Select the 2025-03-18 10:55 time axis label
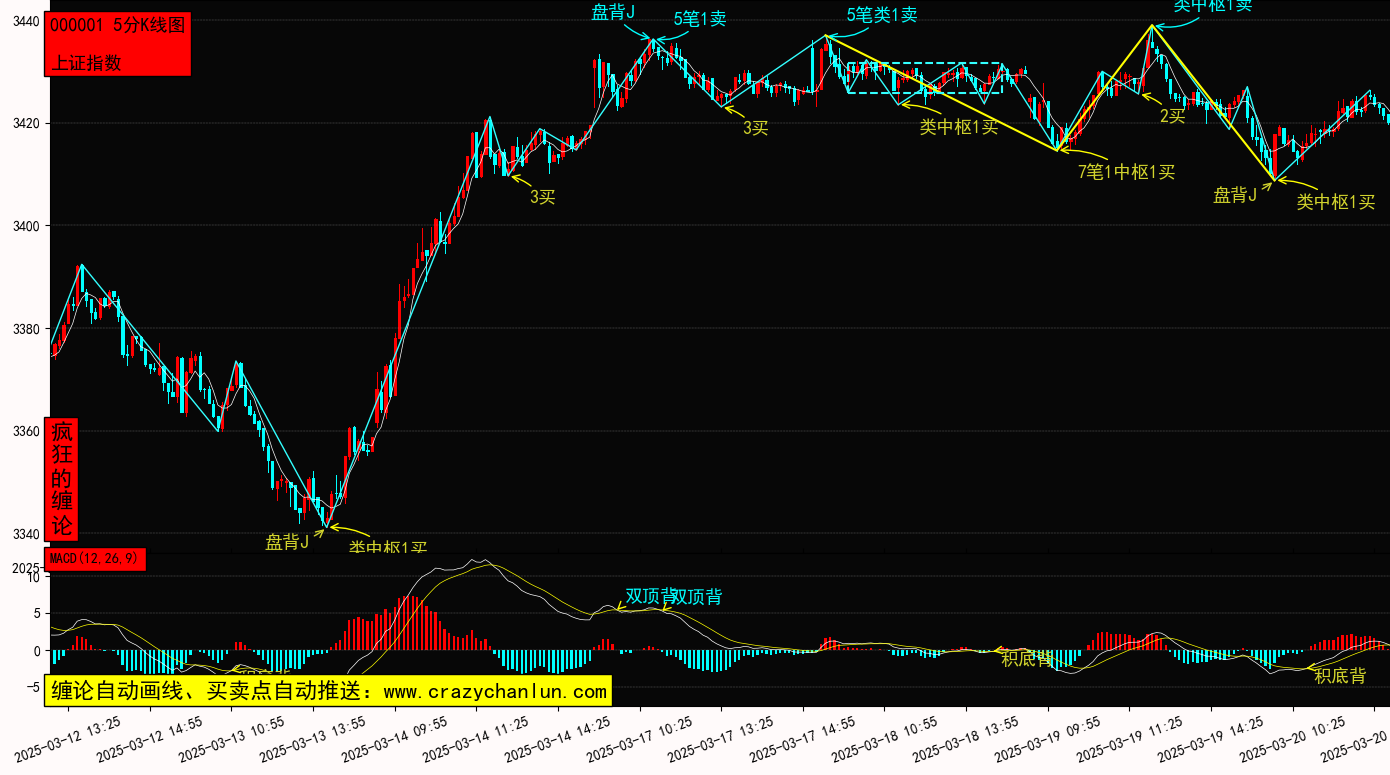 click(886, 739)
